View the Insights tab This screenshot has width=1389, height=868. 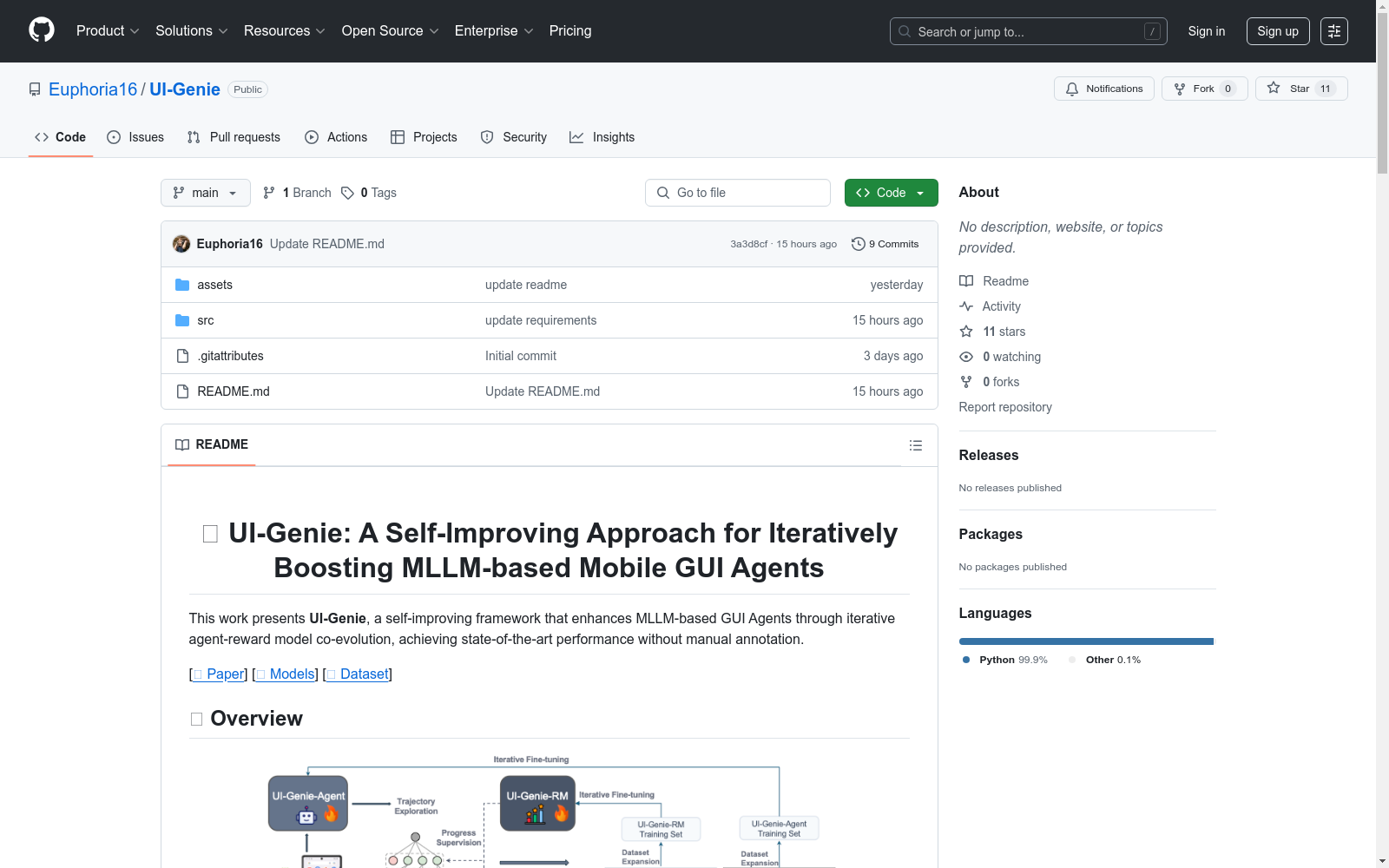[x=602, y=137]
